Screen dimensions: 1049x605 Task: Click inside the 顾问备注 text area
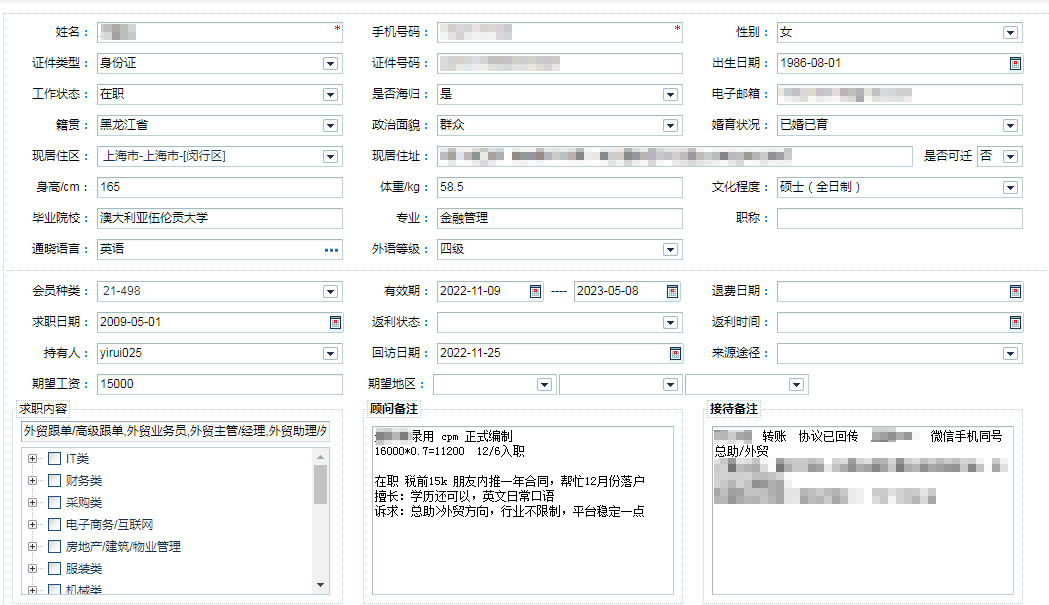522,511
